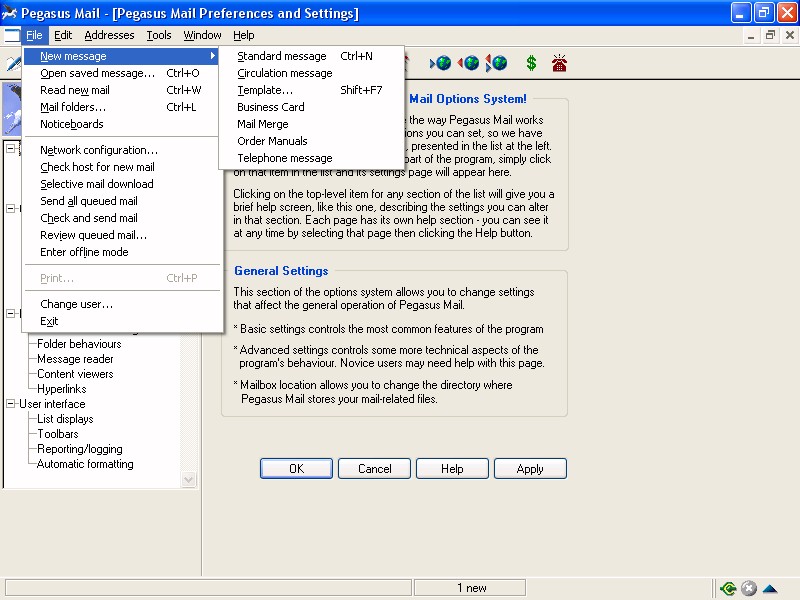Viewport: 800px width, 600px height.
Task: Select Noticeboards in the File menu
Action: point(122,124)
